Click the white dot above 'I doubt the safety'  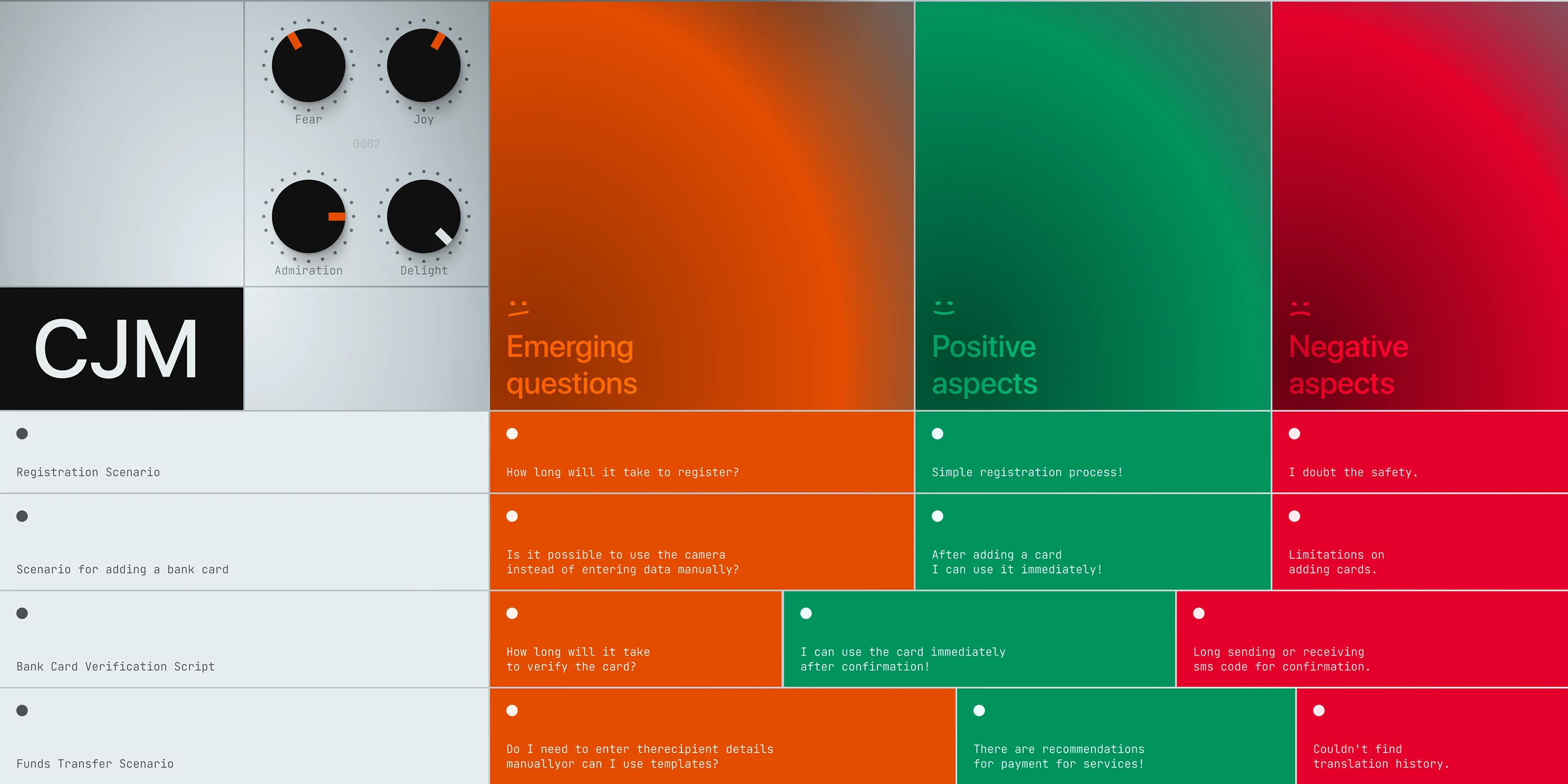tap(1294, 433)
